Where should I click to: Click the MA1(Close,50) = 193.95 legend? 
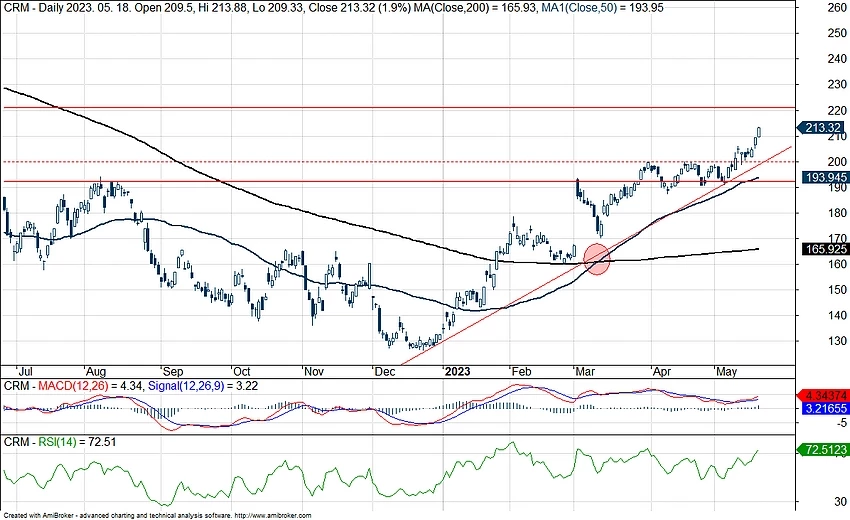pos(603,8)
